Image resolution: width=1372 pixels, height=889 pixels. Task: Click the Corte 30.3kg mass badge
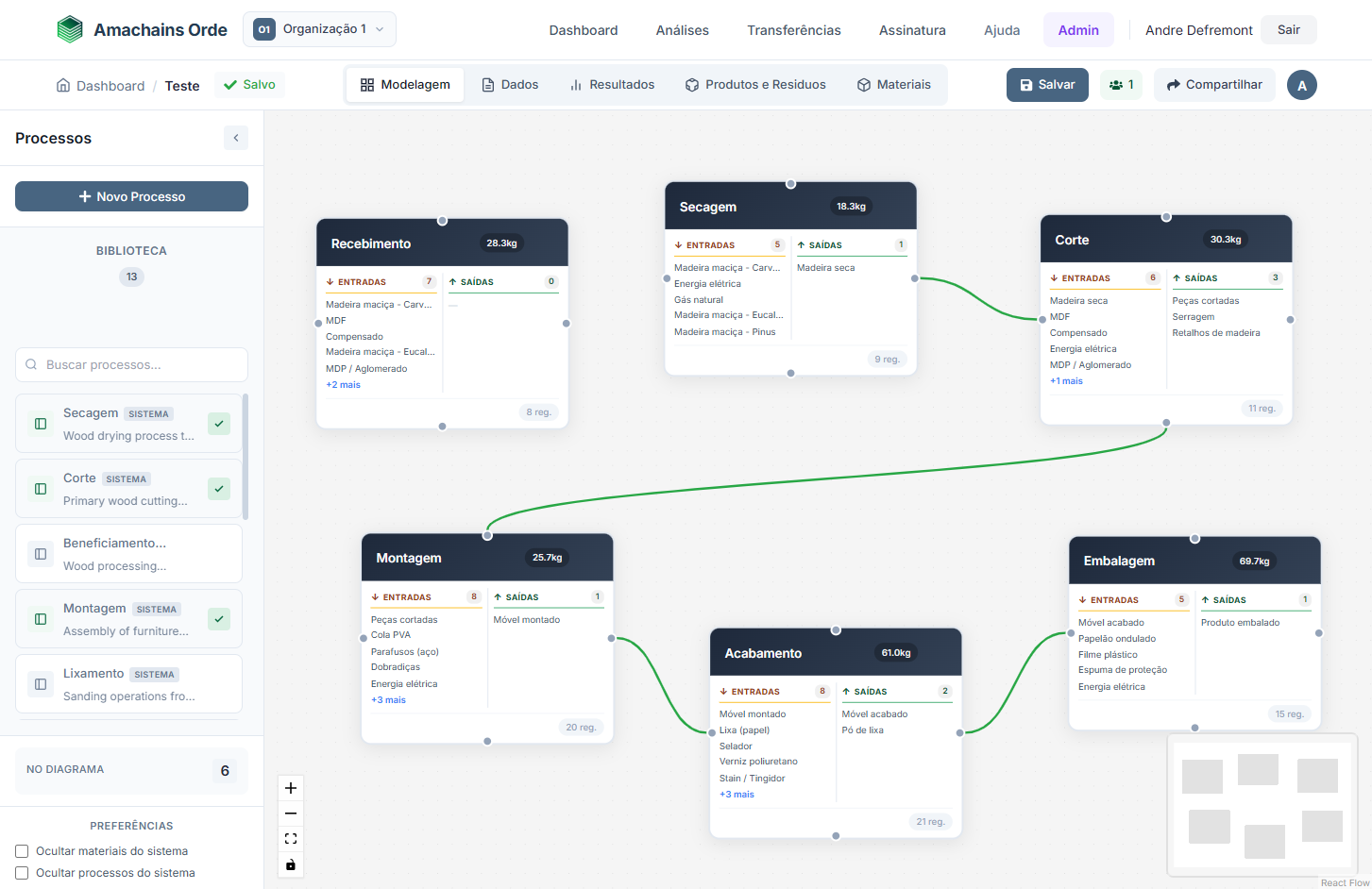point(1226,240)
